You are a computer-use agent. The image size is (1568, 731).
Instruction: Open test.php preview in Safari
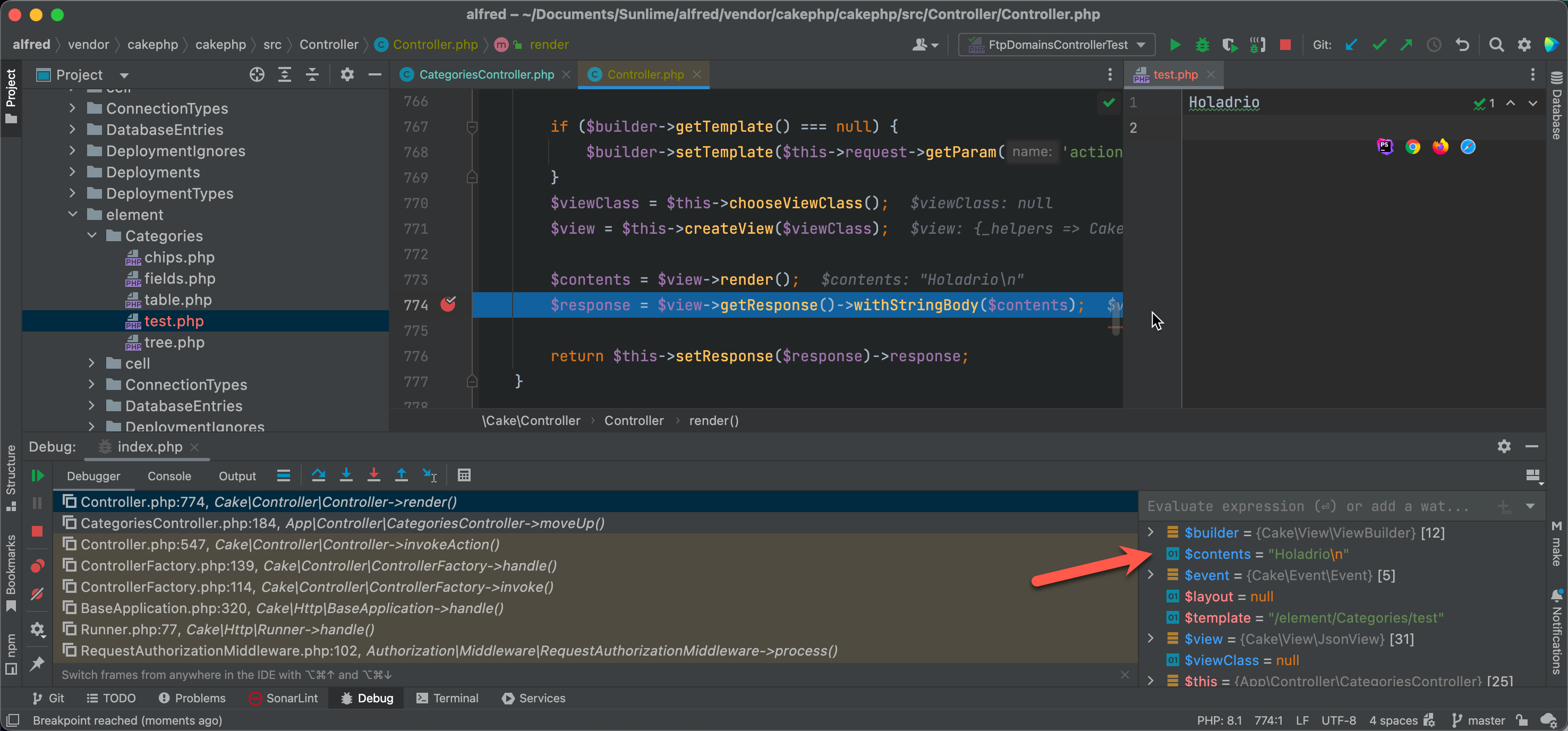pyautogui.click(x=1468, y=147)
